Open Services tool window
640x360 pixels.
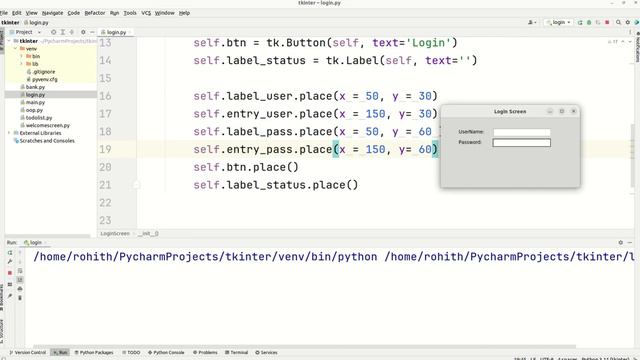[266, 352]
